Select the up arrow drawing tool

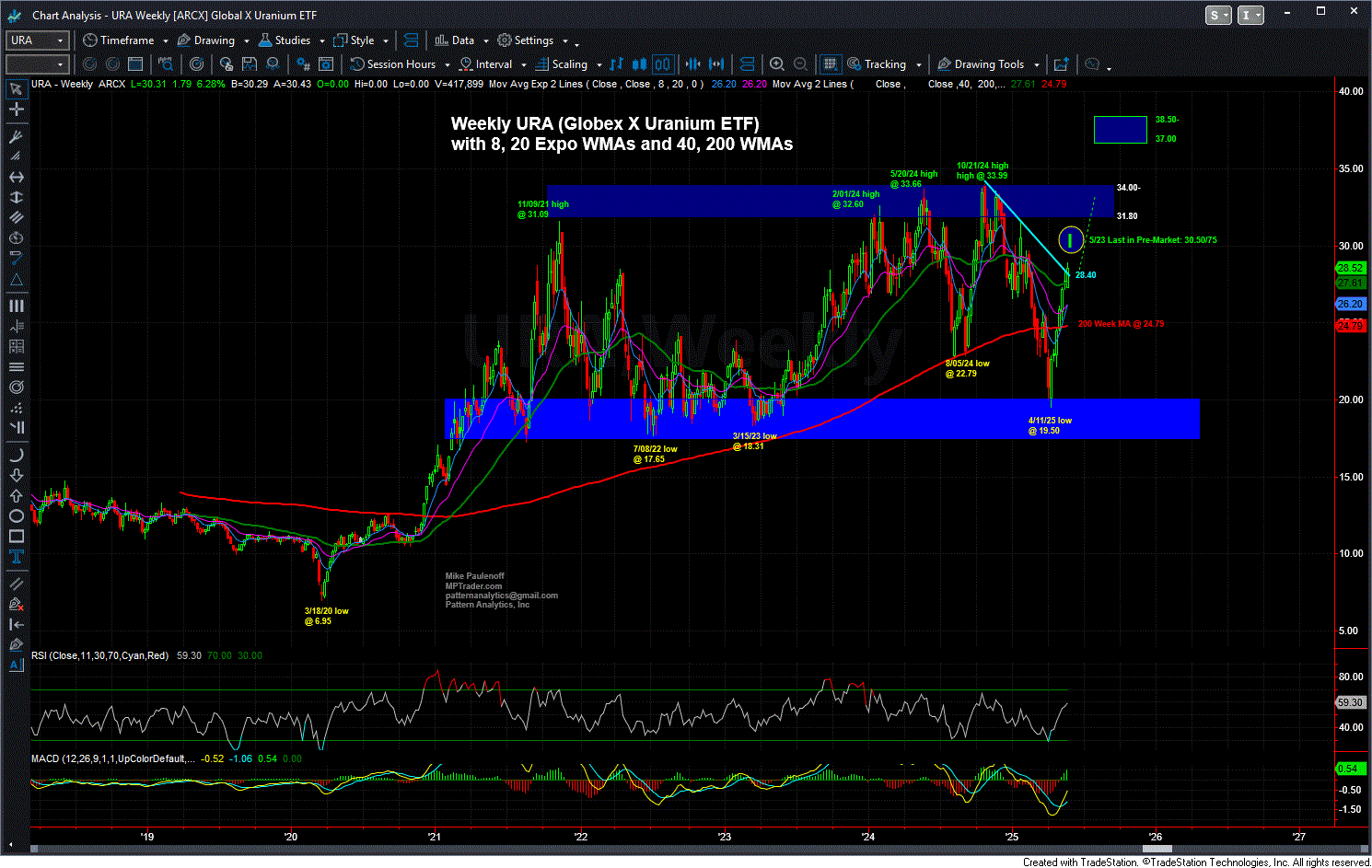pos(16,495)
